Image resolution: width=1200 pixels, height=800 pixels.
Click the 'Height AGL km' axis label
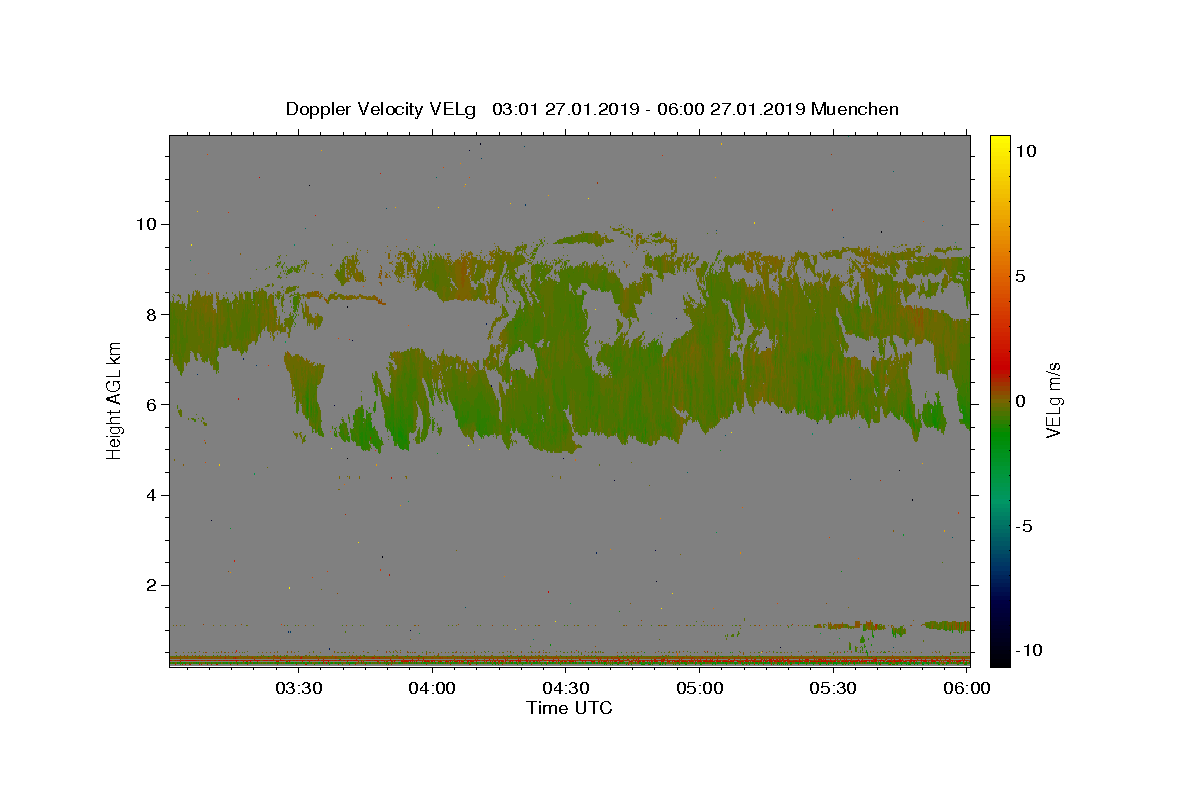(x=114, y=400)
